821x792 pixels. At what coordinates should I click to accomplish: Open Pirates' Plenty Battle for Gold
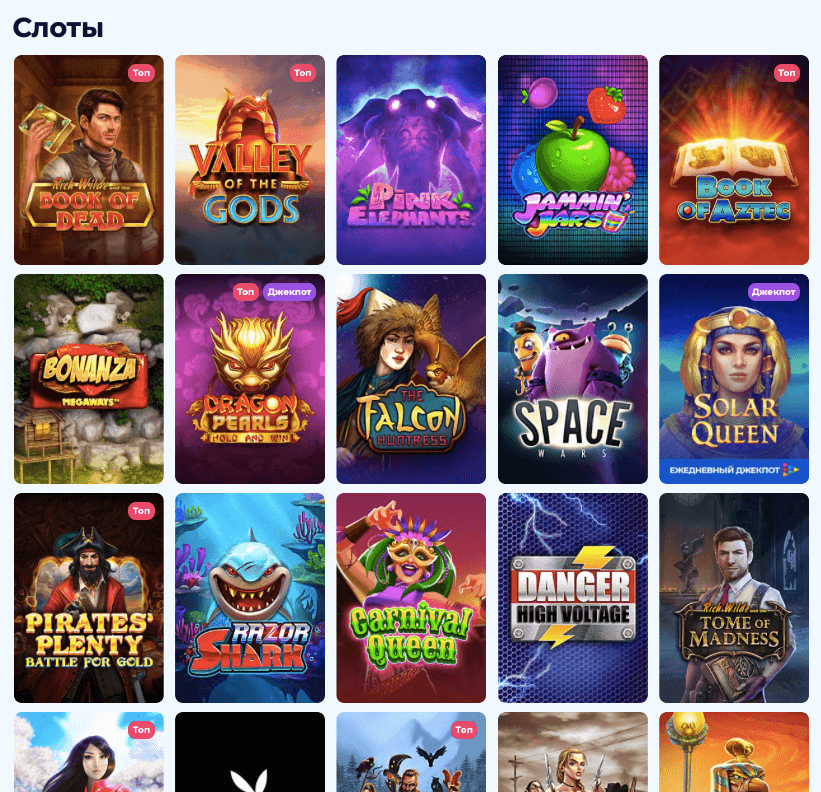(88, 598)
